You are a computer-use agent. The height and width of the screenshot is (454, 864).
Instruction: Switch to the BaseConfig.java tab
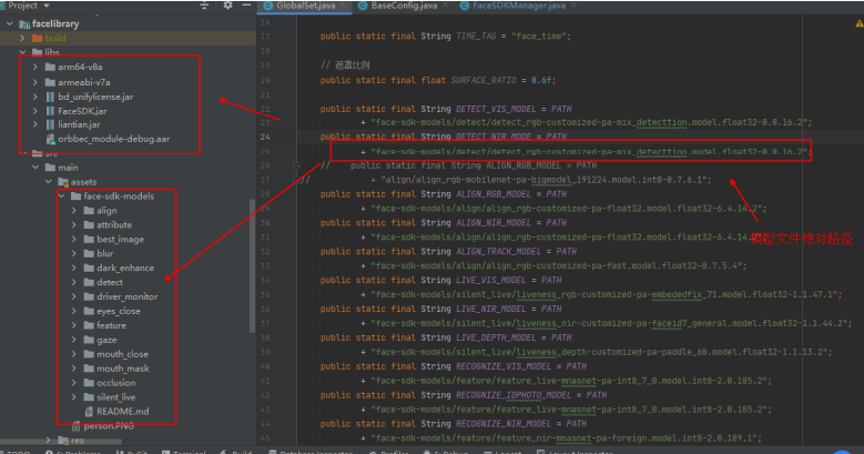coord(404,6)
